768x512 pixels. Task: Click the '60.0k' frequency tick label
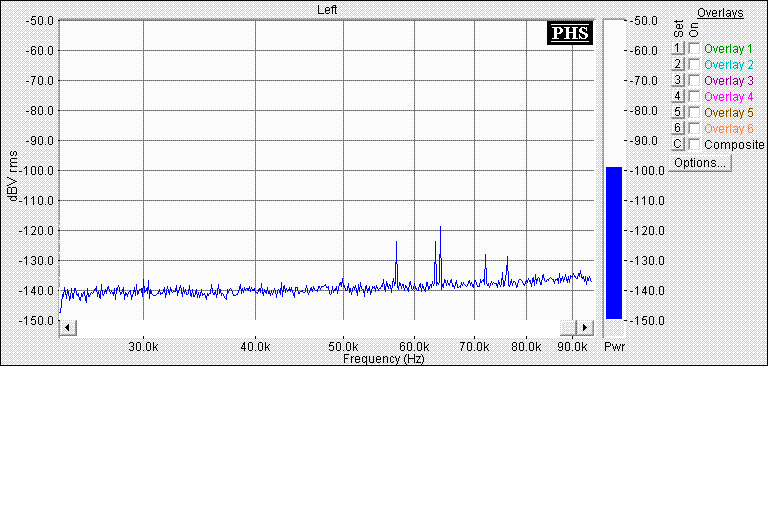click(414, 347)
